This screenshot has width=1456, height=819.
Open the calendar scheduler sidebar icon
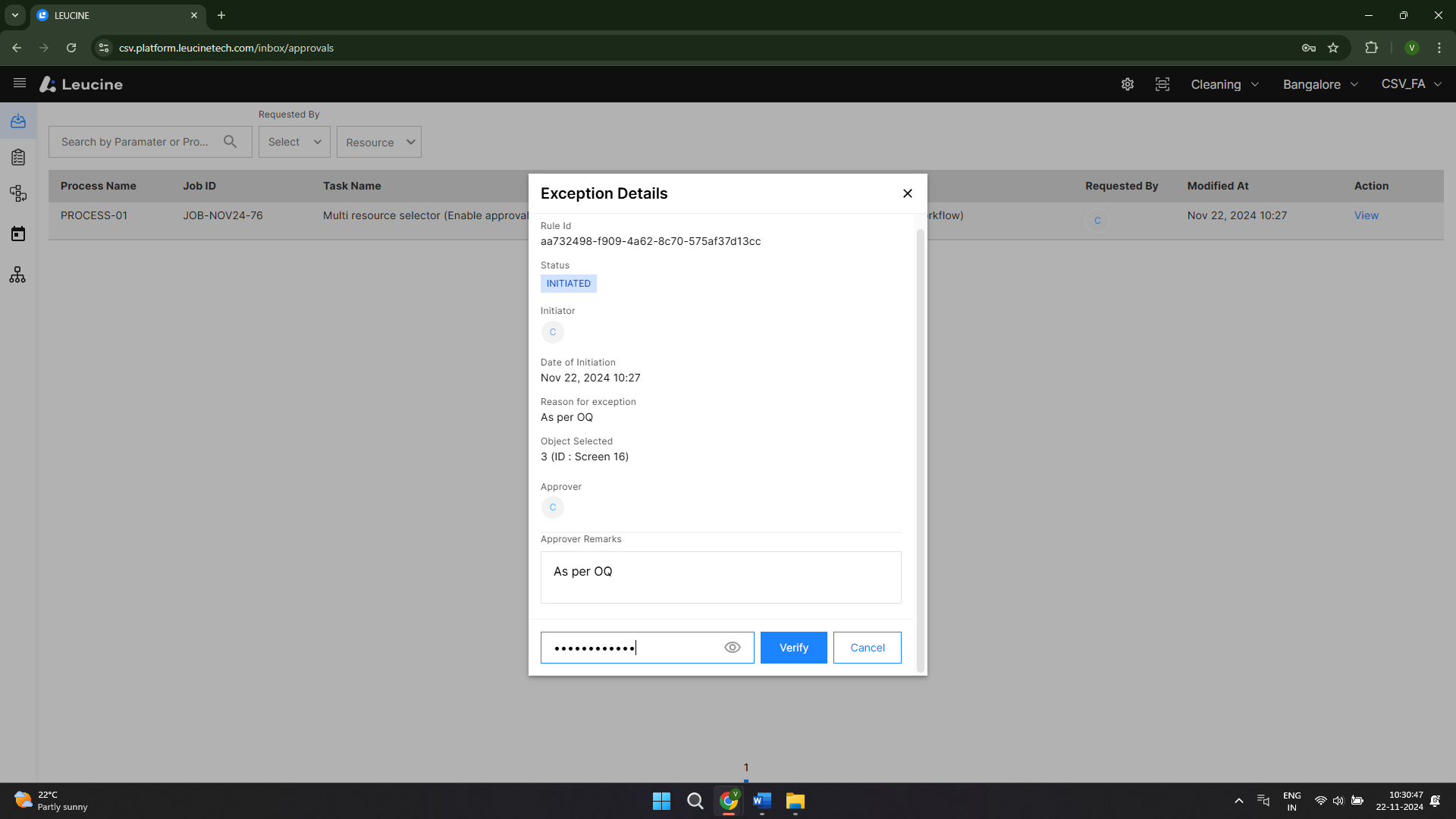pyautogui.click(x=18, y=234)
